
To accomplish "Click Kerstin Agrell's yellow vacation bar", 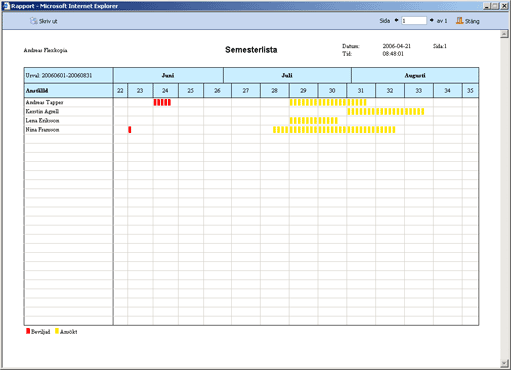I will coord(386,111).
